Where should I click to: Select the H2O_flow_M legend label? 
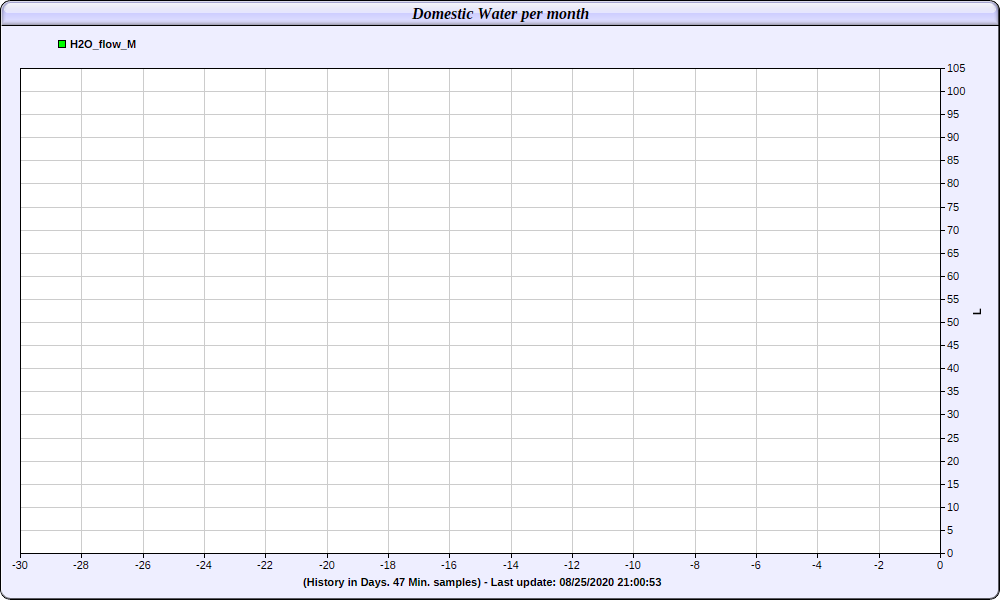click(x=103, y=44)
